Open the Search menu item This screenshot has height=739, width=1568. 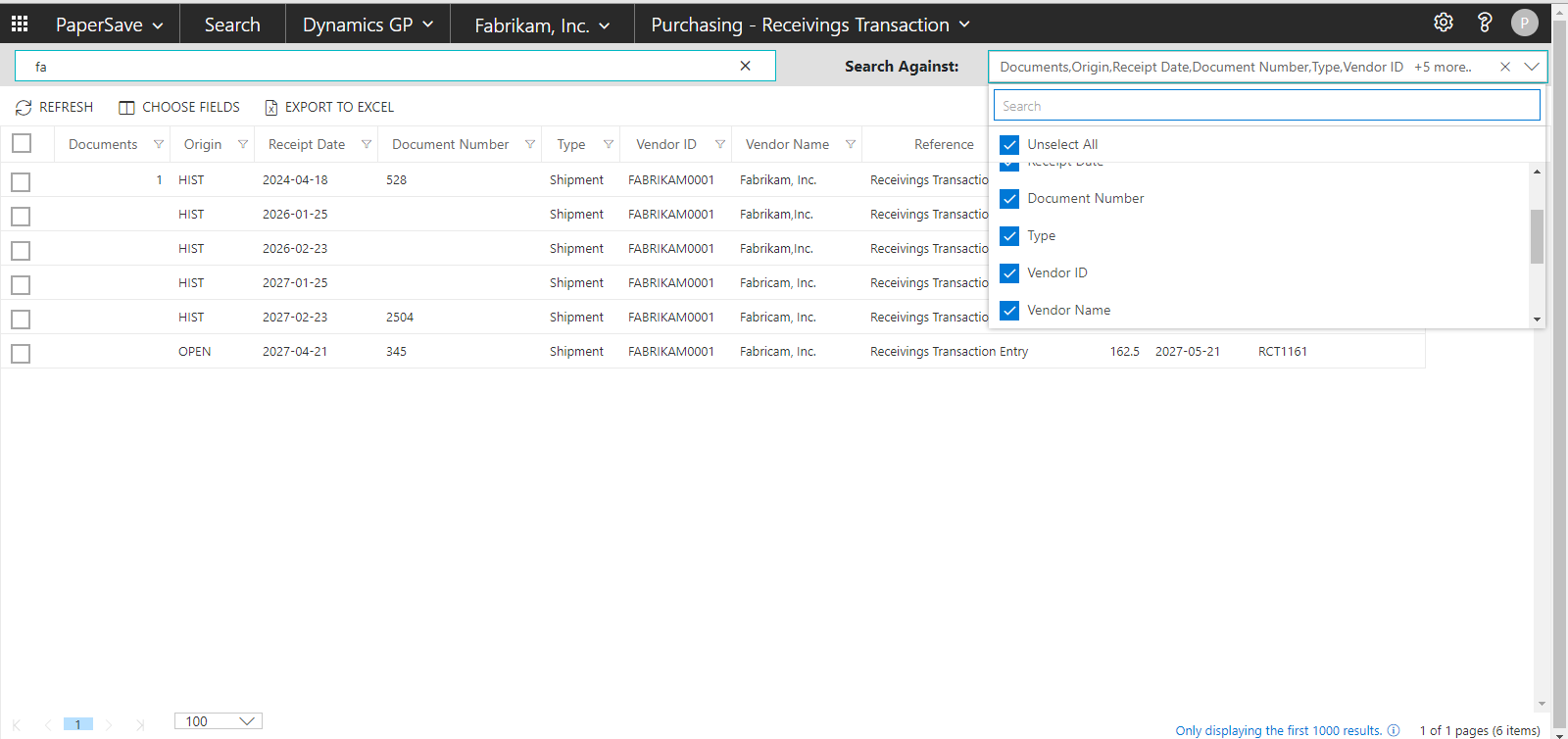pyautogui.click(x=232, y=25)
